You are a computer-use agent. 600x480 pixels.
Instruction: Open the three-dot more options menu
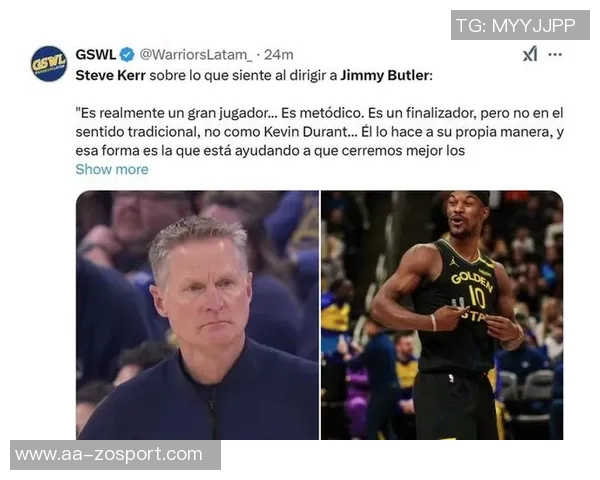pos(555,54)
